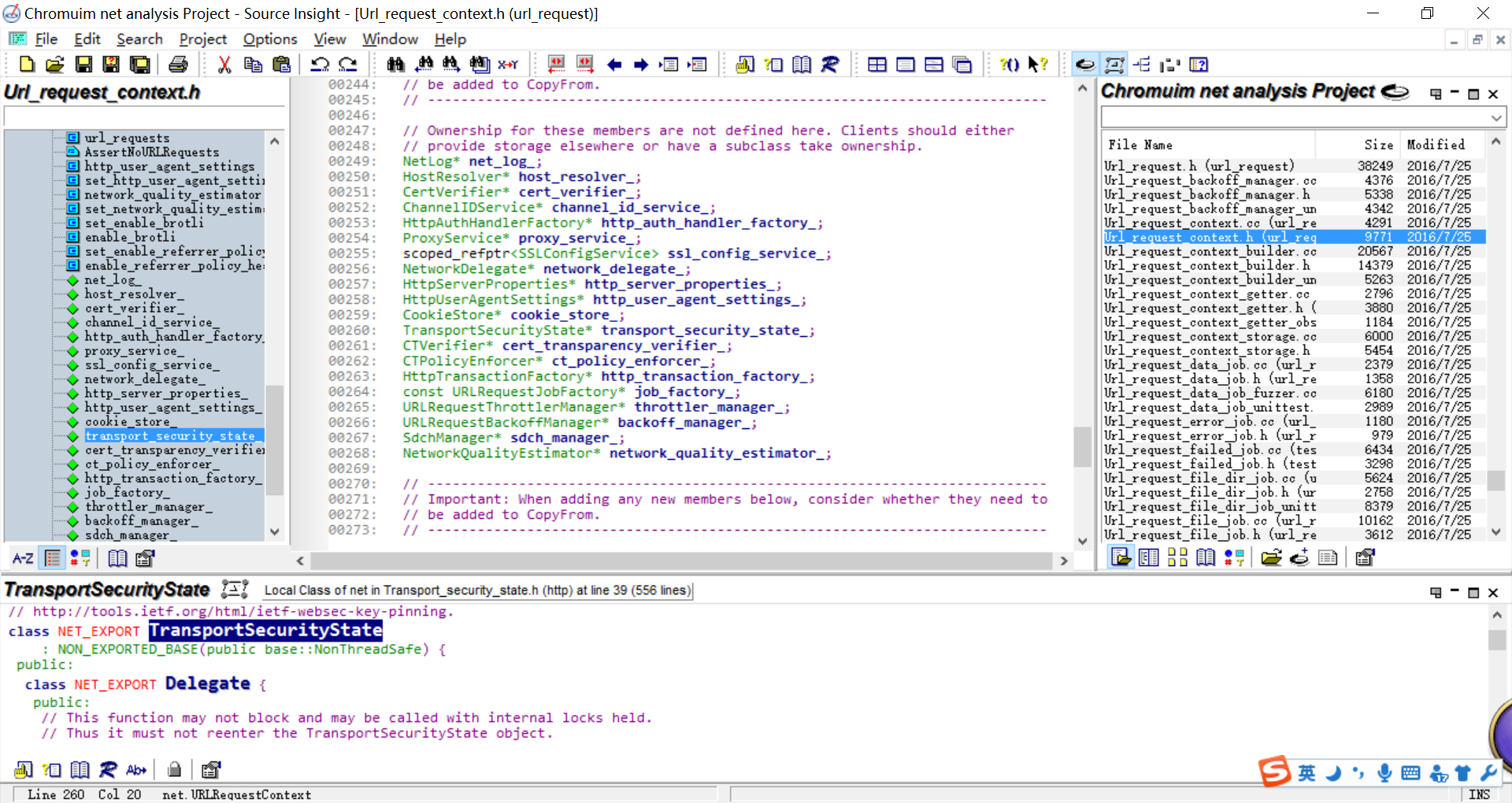Toggle the symbol outline list view button
The width and height of the screenshot is (1512, 803).
click(x=53, y=558)
